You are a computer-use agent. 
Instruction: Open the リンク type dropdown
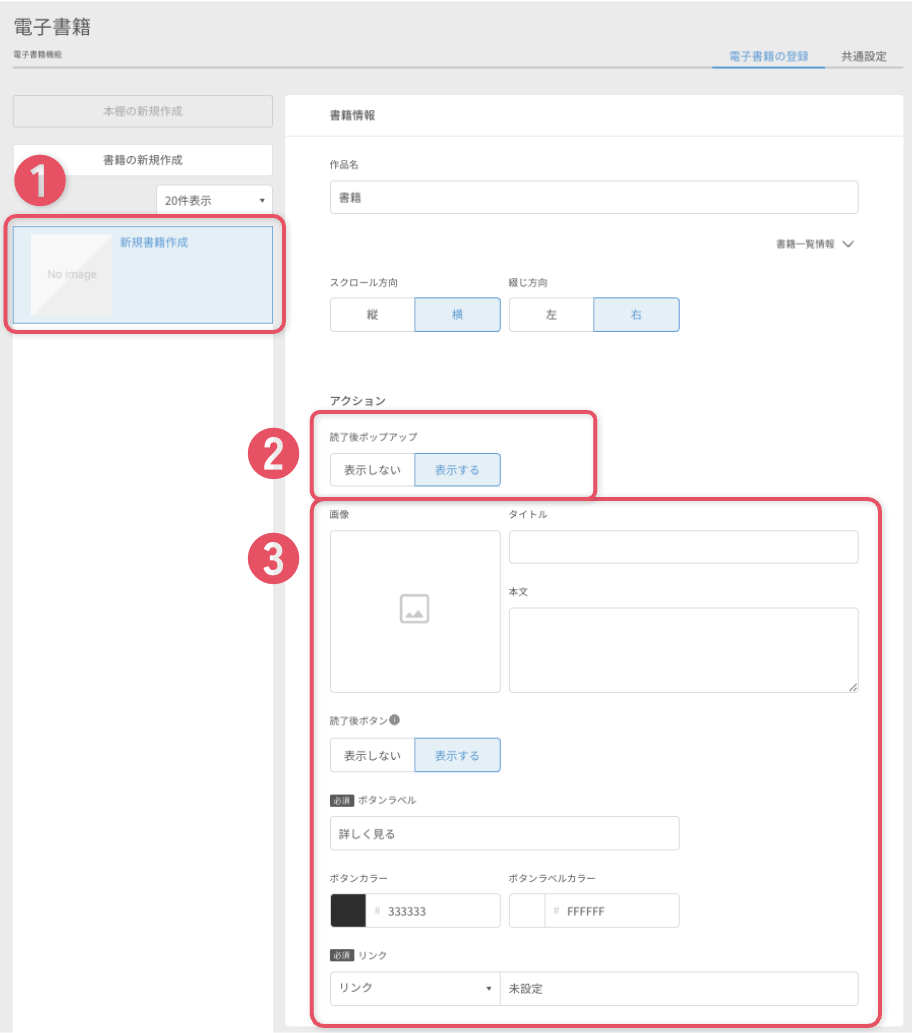(x=415, y=988)
